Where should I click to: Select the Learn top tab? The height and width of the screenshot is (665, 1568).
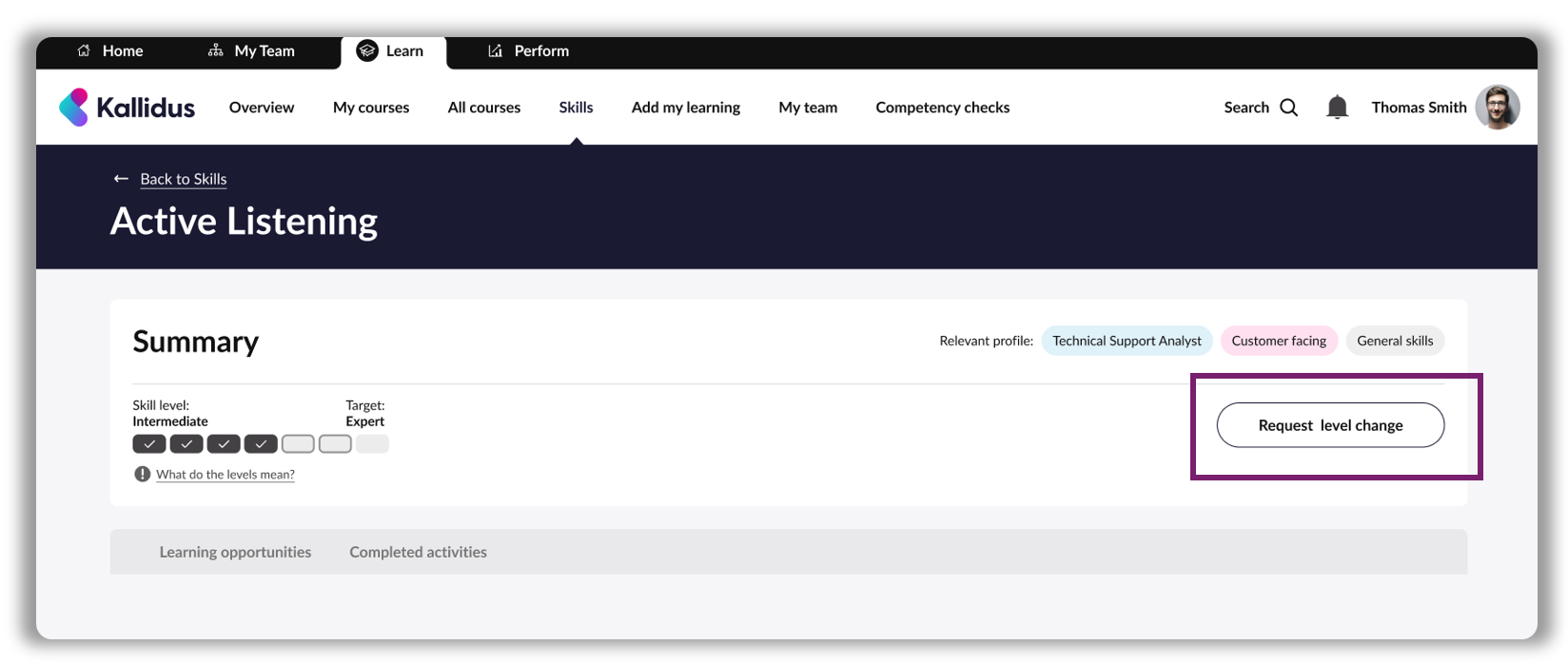(x=391, y=51)
